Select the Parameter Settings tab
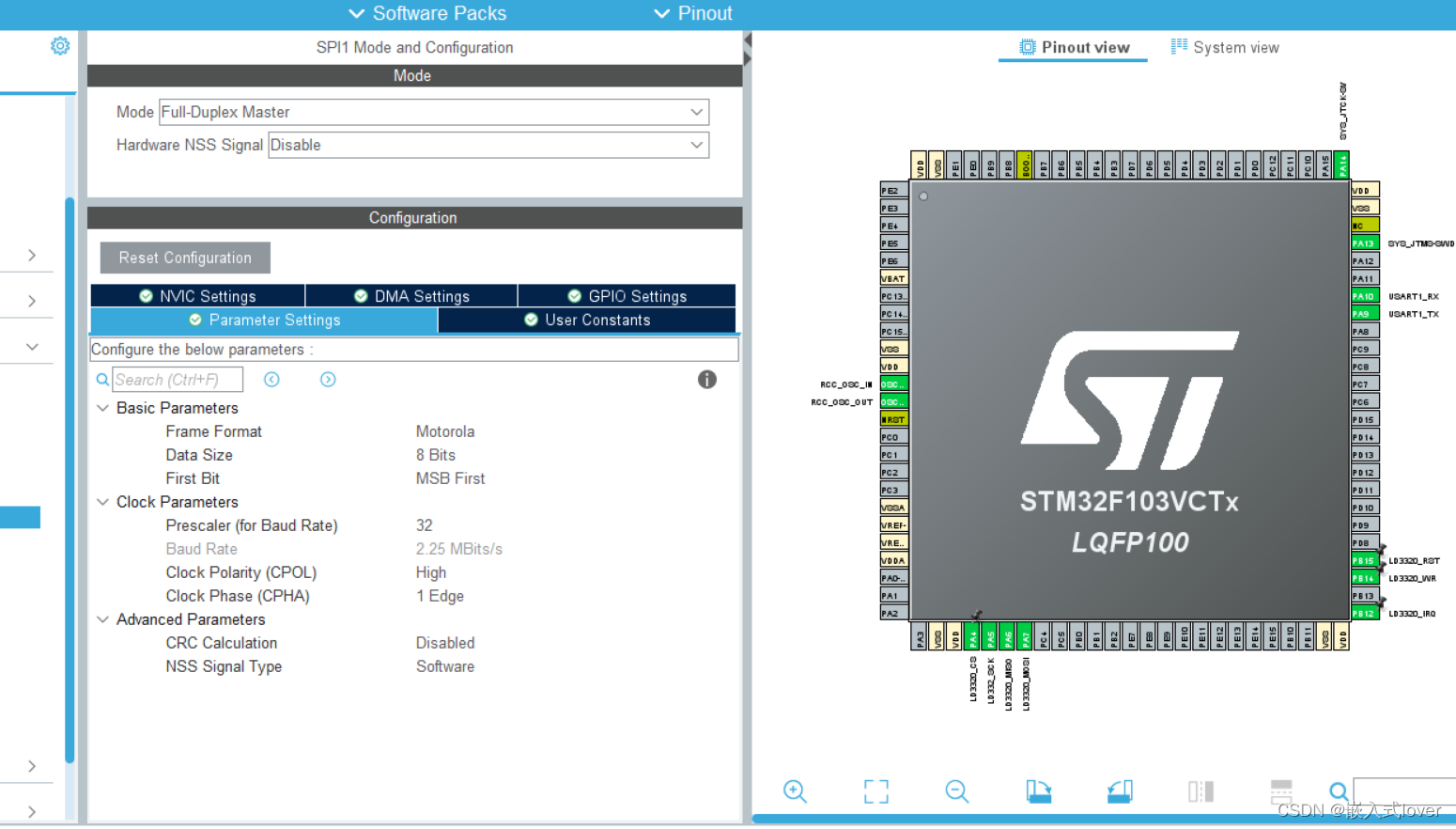This screenshot has width=1456, height=829. point(265,321)
